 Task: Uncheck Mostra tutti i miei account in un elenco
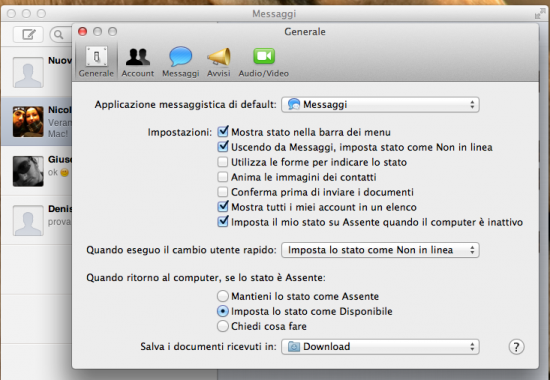[x=223, y=207]
